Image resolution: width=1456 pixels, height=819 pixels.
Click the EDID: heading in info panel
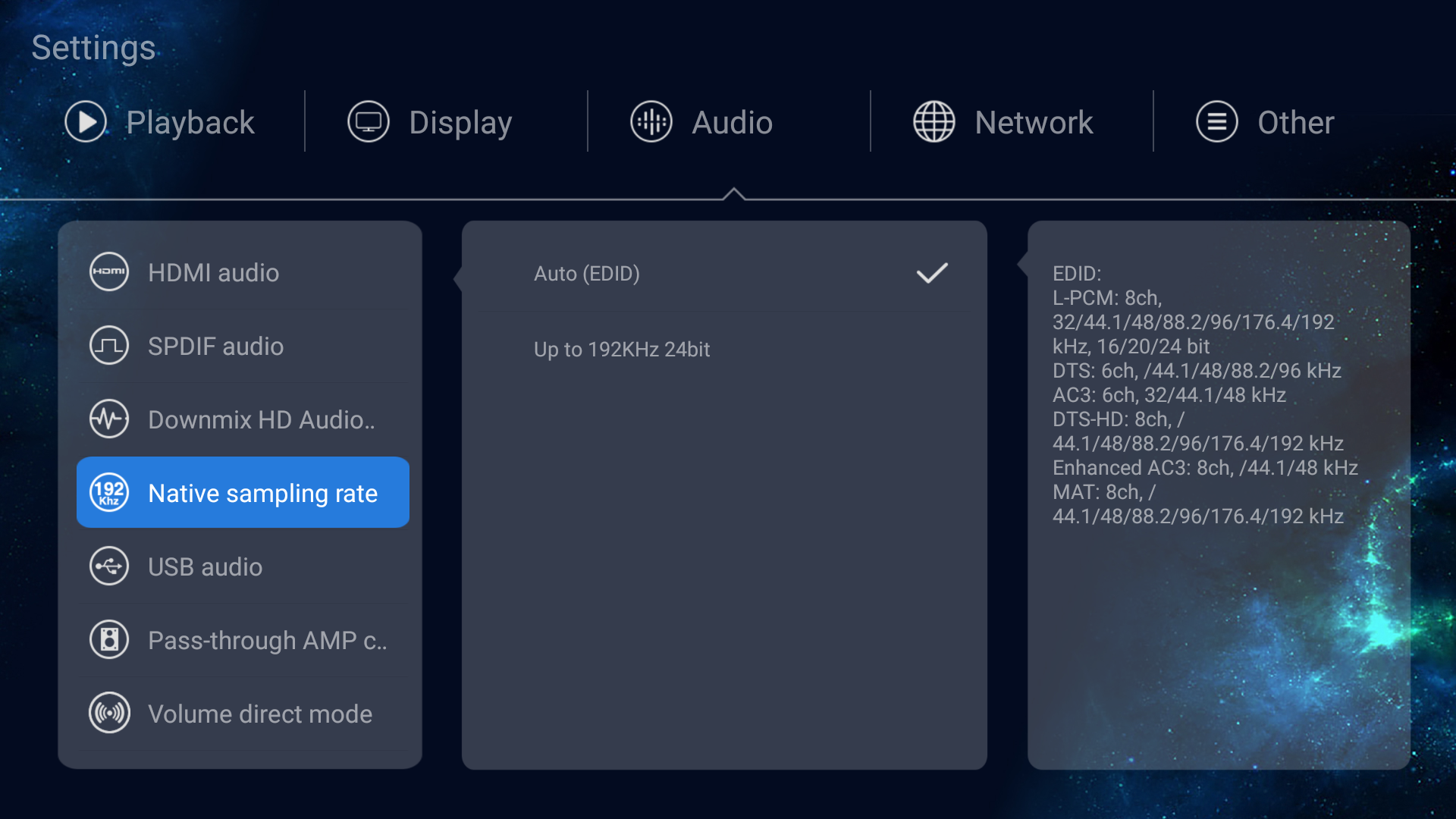(x=1077, y=273)
